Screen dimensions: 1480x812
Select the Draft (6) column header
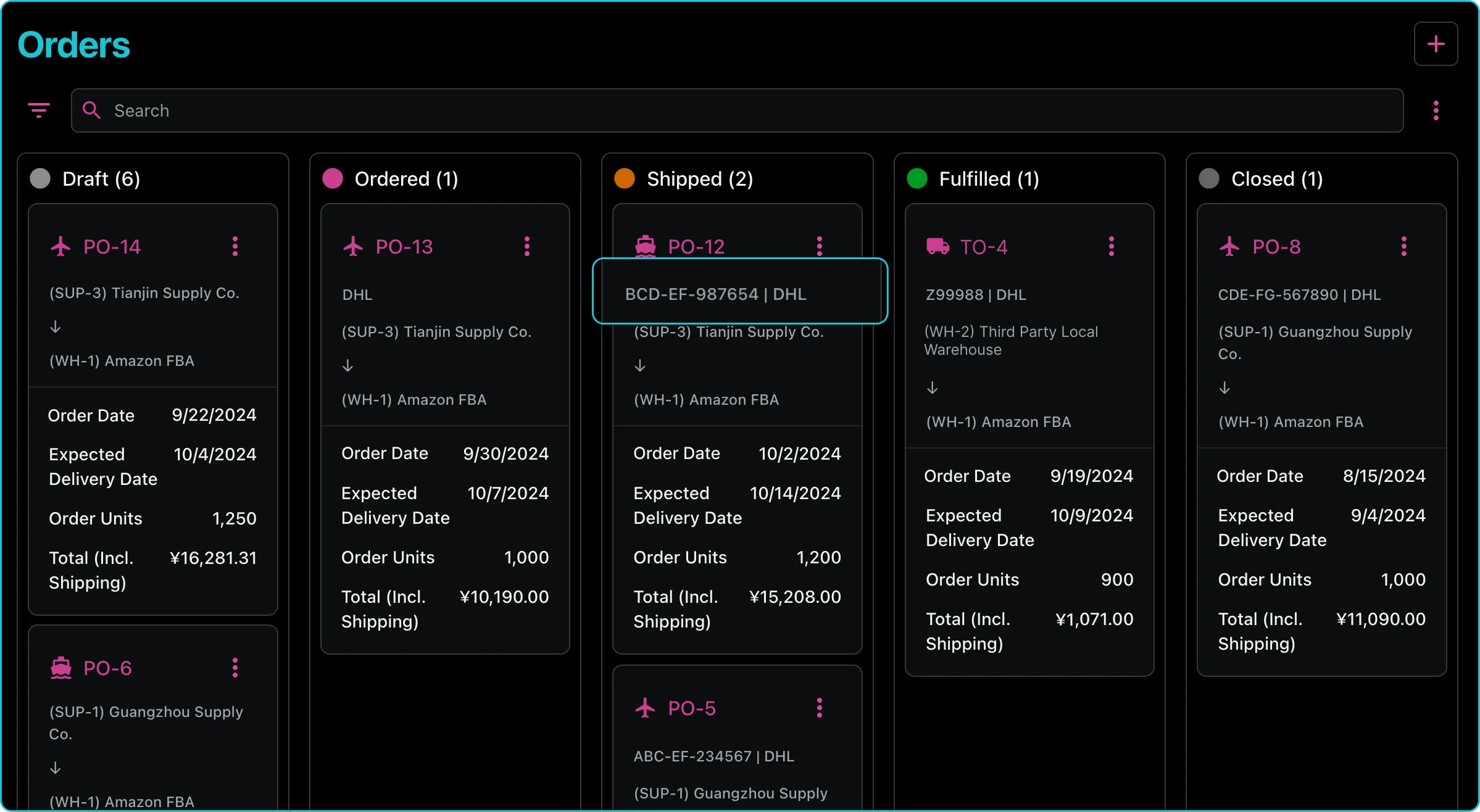click(x=101, y=179)
